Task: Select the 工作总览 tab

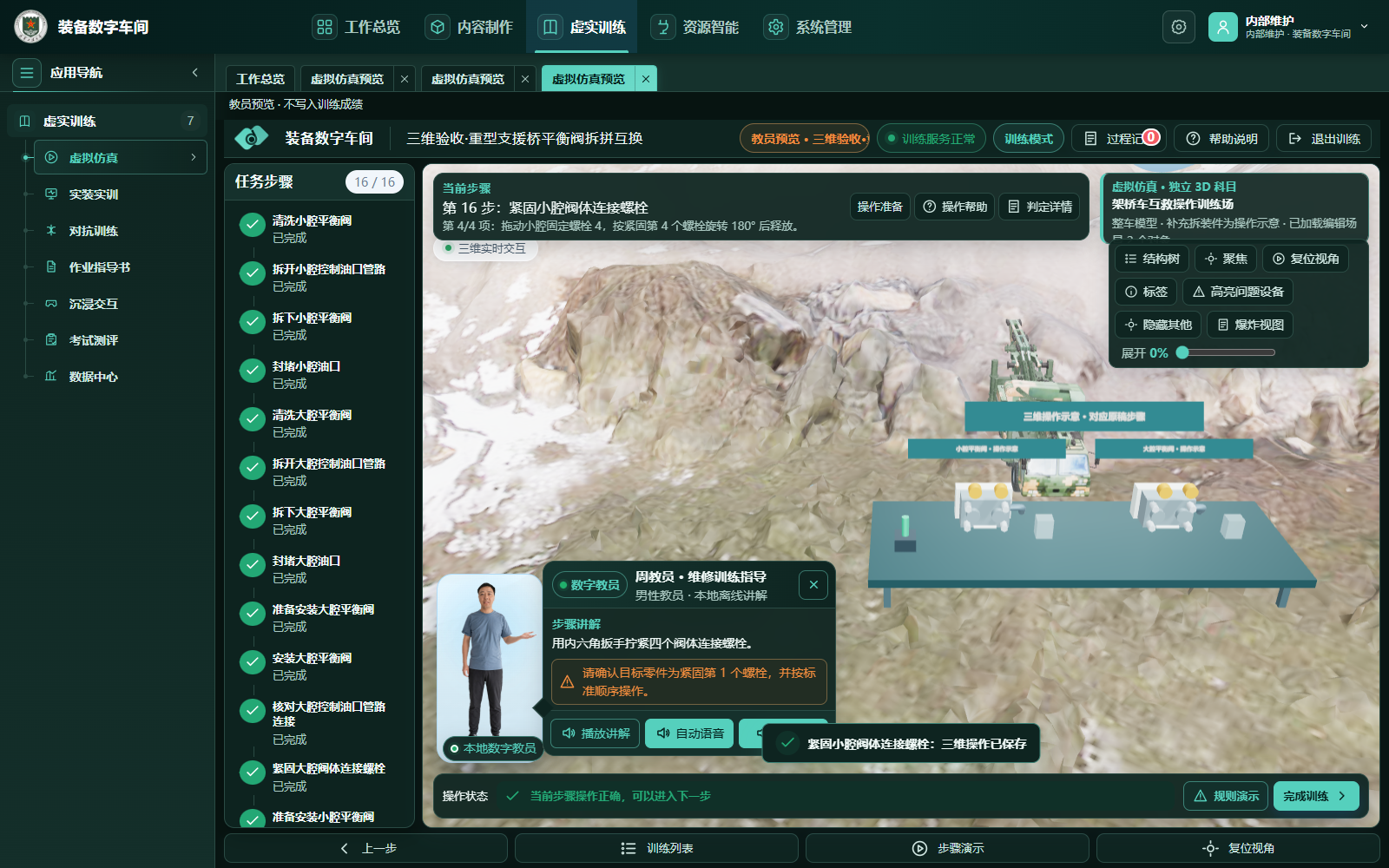Action: coord(260,79)
